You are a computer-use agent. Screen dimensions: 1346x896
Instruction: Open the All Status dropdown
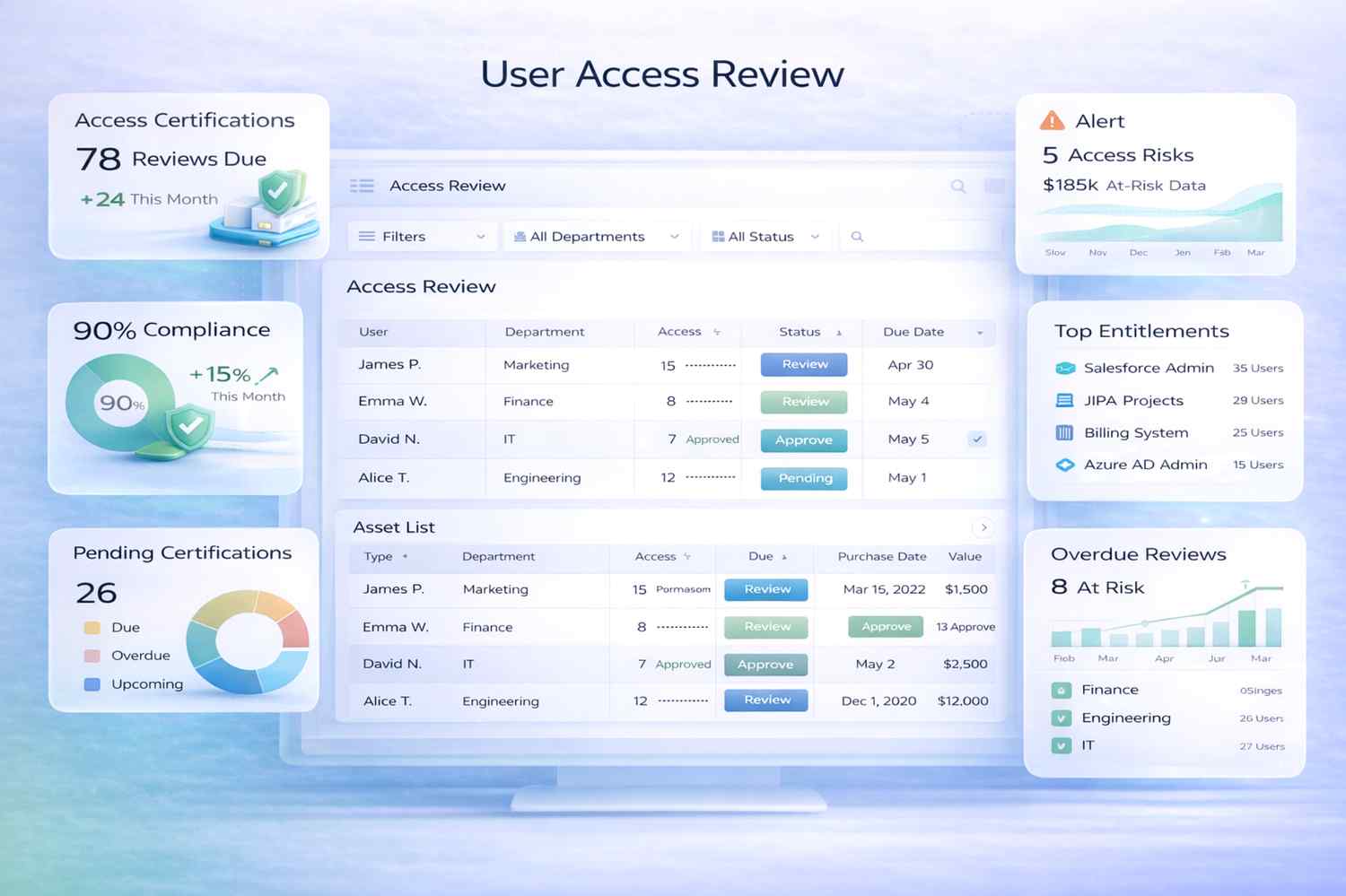(765, 236)
